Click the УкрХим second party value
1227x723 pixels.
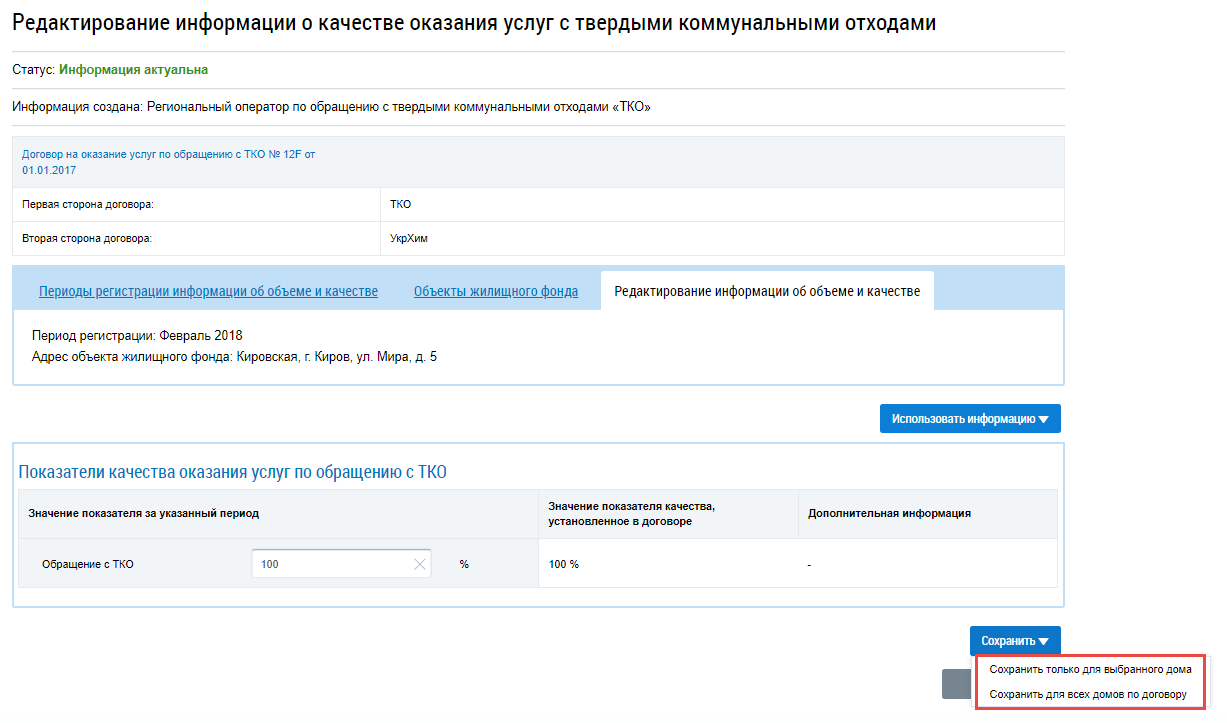pyautogui.click(x=406, y=239)
